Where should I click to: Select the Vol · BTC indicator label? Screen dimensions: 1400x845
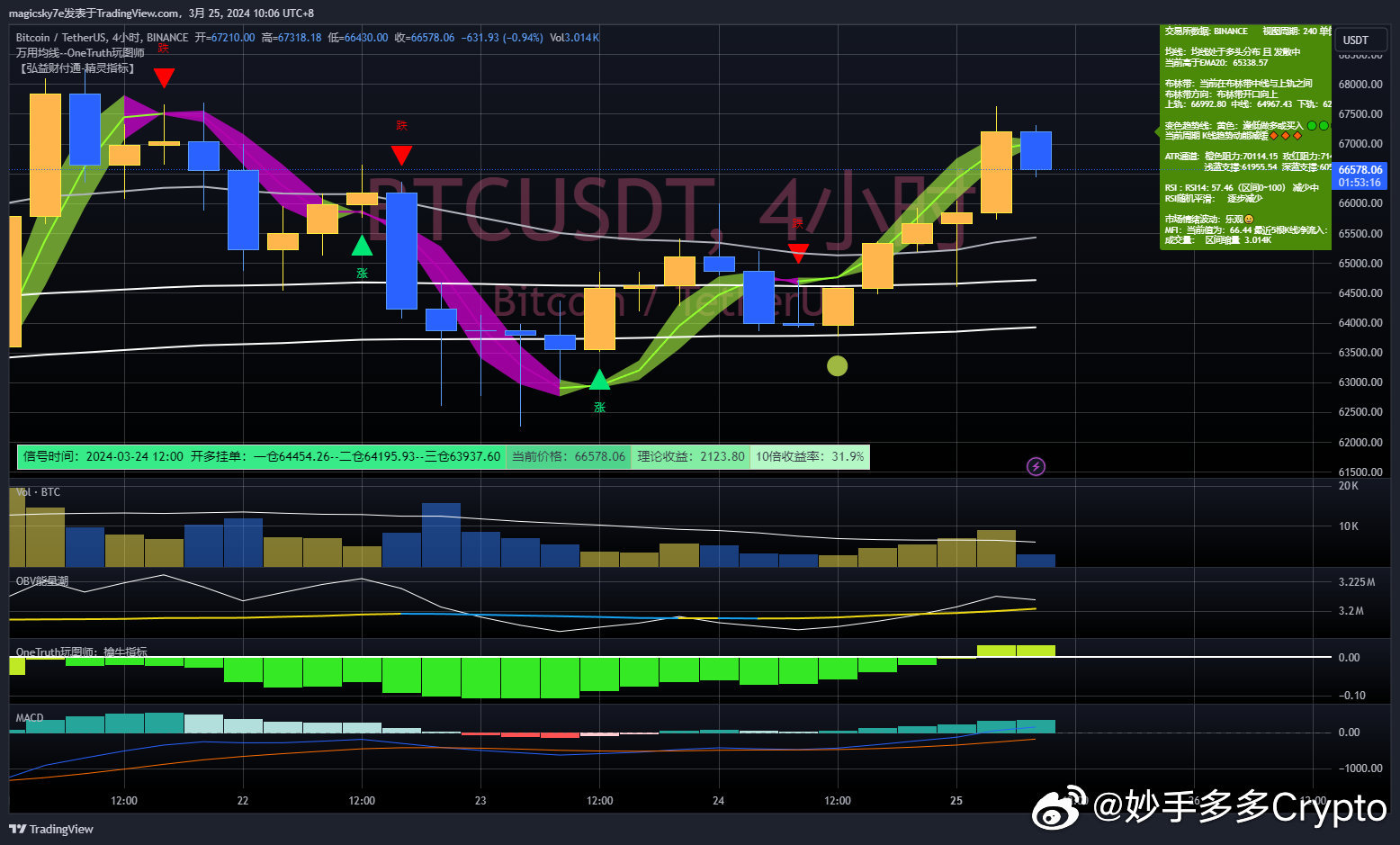click(38, 492)
